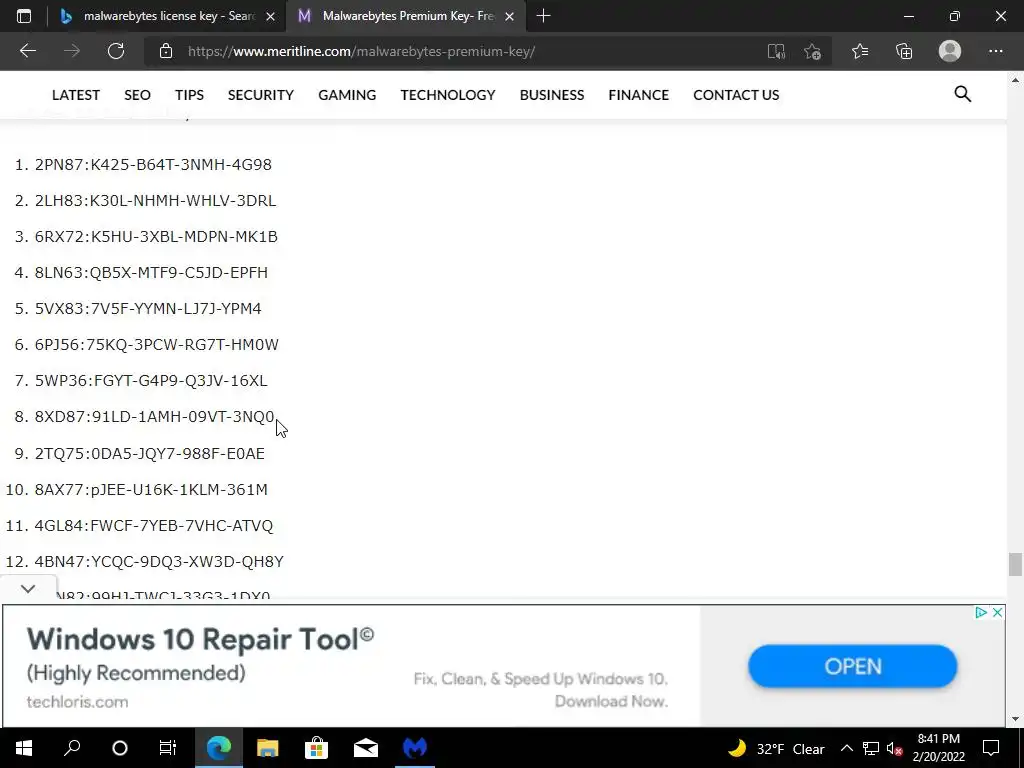
Task: Show hidden system tray icons
Action: pos(846,748)
